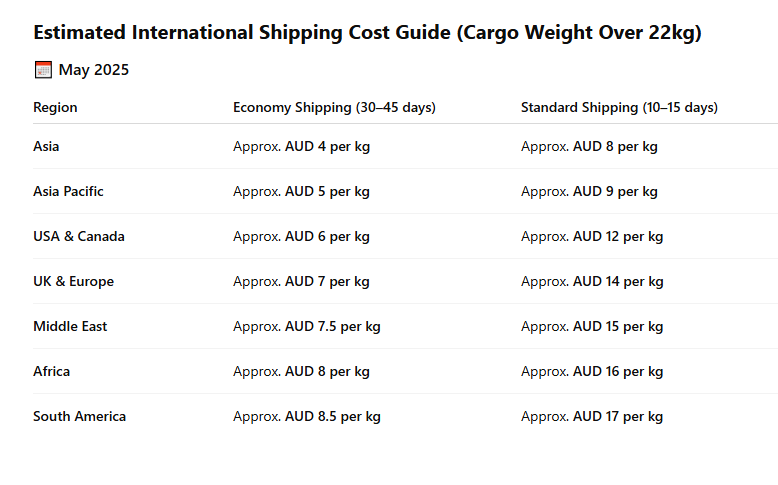The height and width of the screenshot is (485, 778).
Task: Select USA & Canada standard rate AUD 12
Action: (618, 236)
